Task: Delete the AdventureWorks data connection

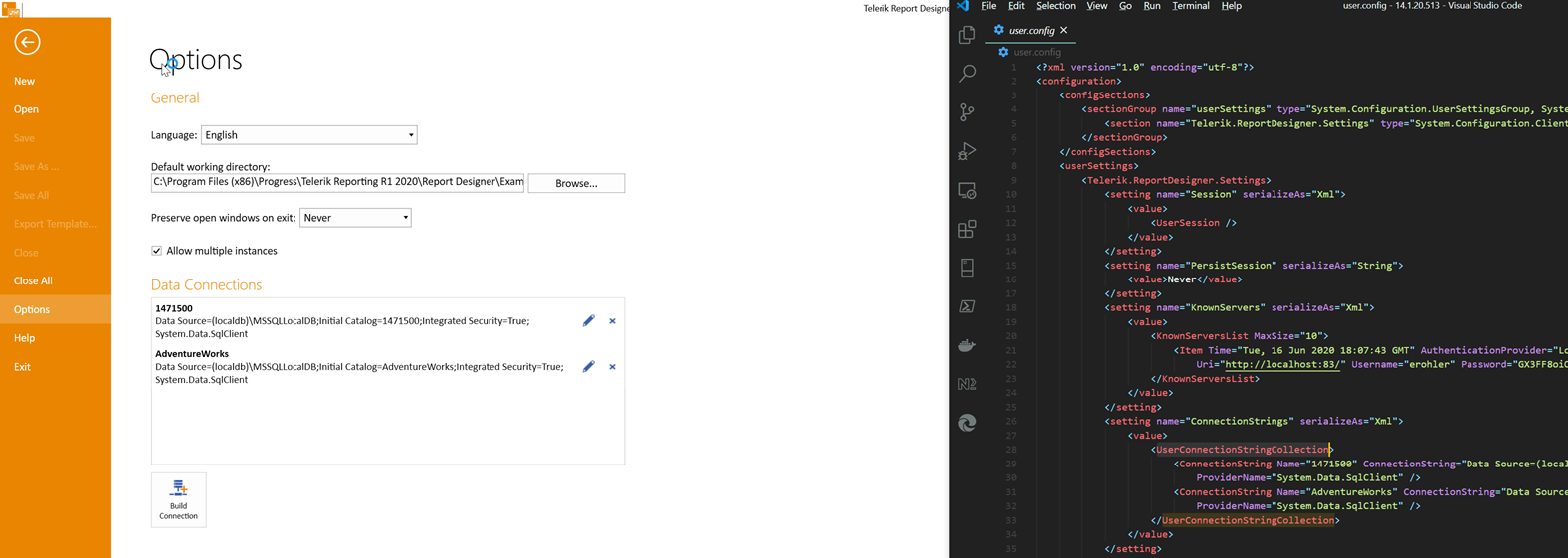Action: coord(612,367)
